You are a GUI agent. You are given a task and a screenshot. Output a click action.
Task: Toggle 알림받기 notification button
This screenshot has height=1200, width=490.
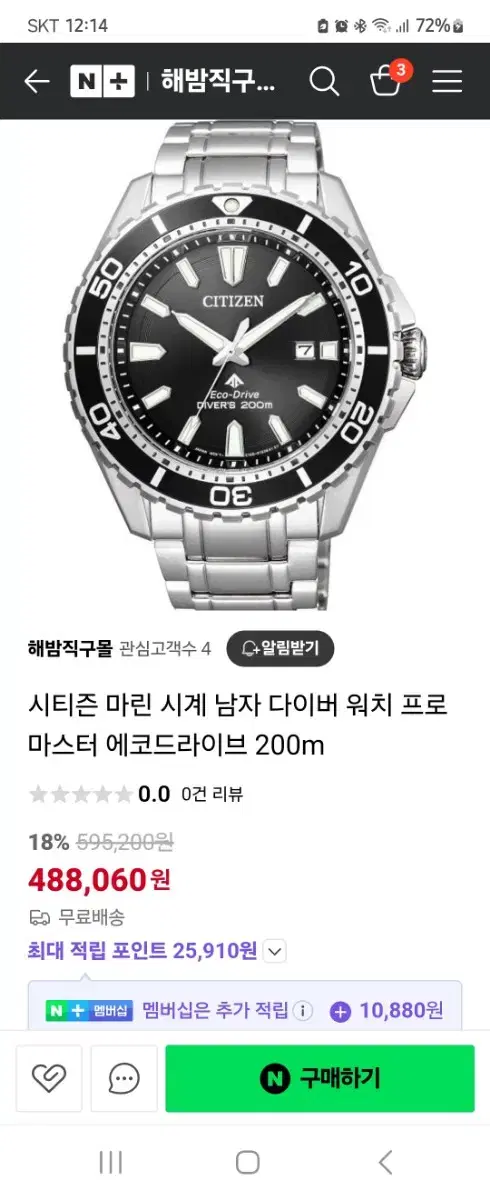pos(280,649)
